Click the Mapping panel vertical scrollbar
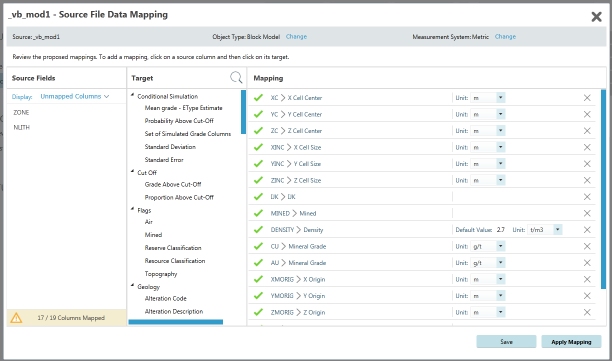The height and width of the screenshot is (361, 612). click(x=603, y=189)
